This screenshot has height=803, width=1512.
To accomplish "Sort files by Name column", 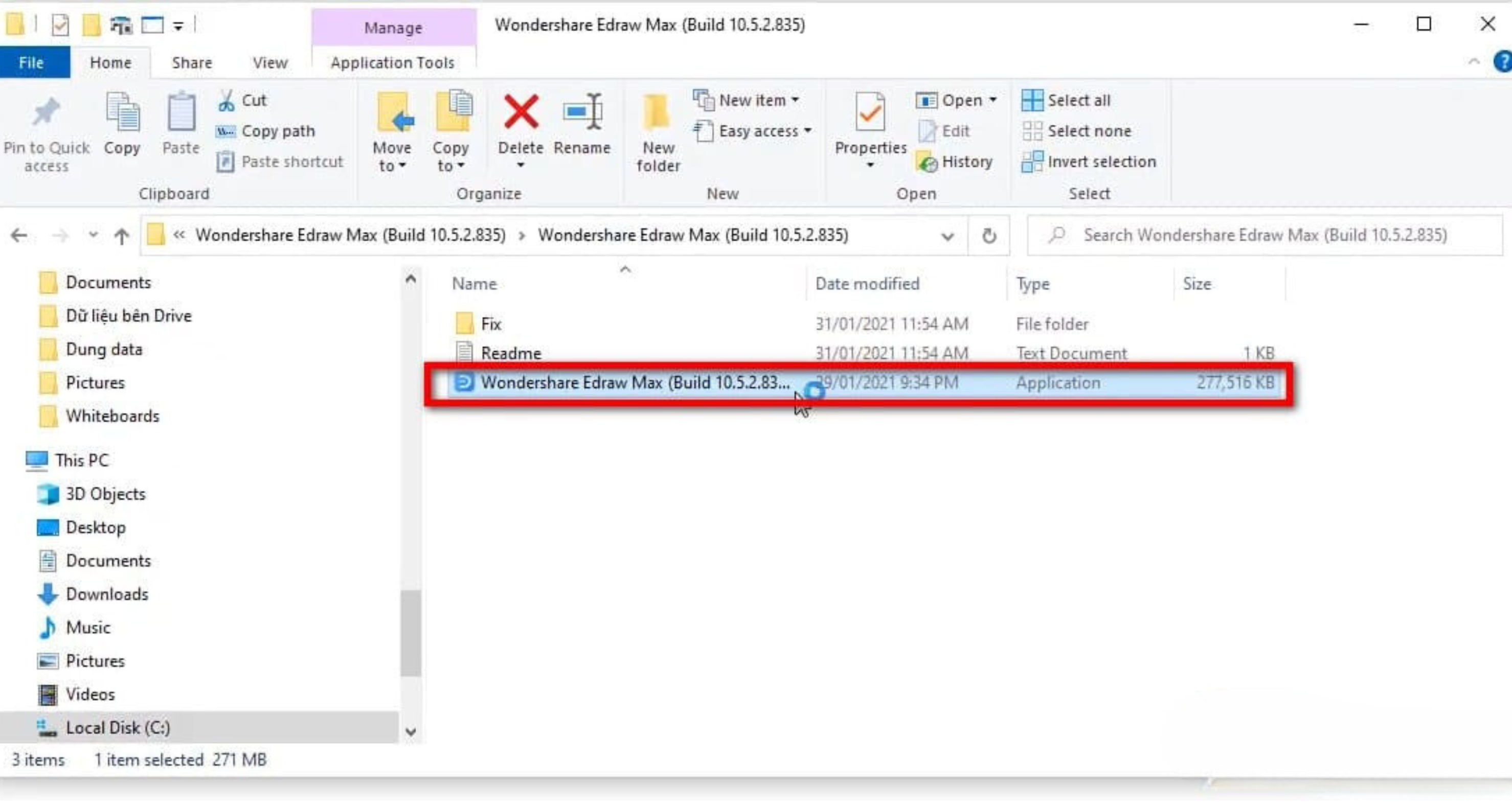I will click(625, 284).
